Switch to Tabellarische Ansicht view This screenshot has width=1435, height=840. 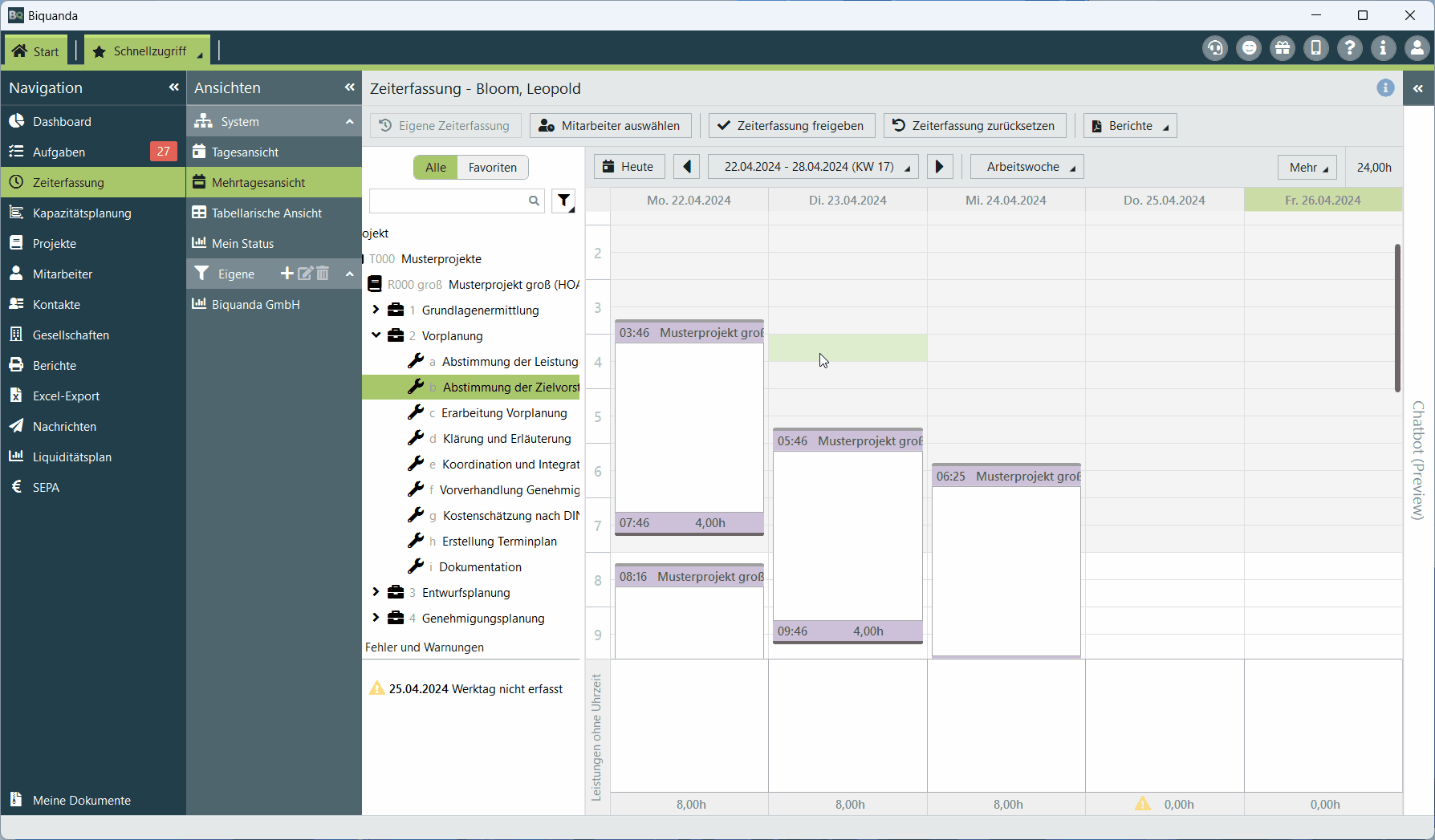tap(266, 213)
